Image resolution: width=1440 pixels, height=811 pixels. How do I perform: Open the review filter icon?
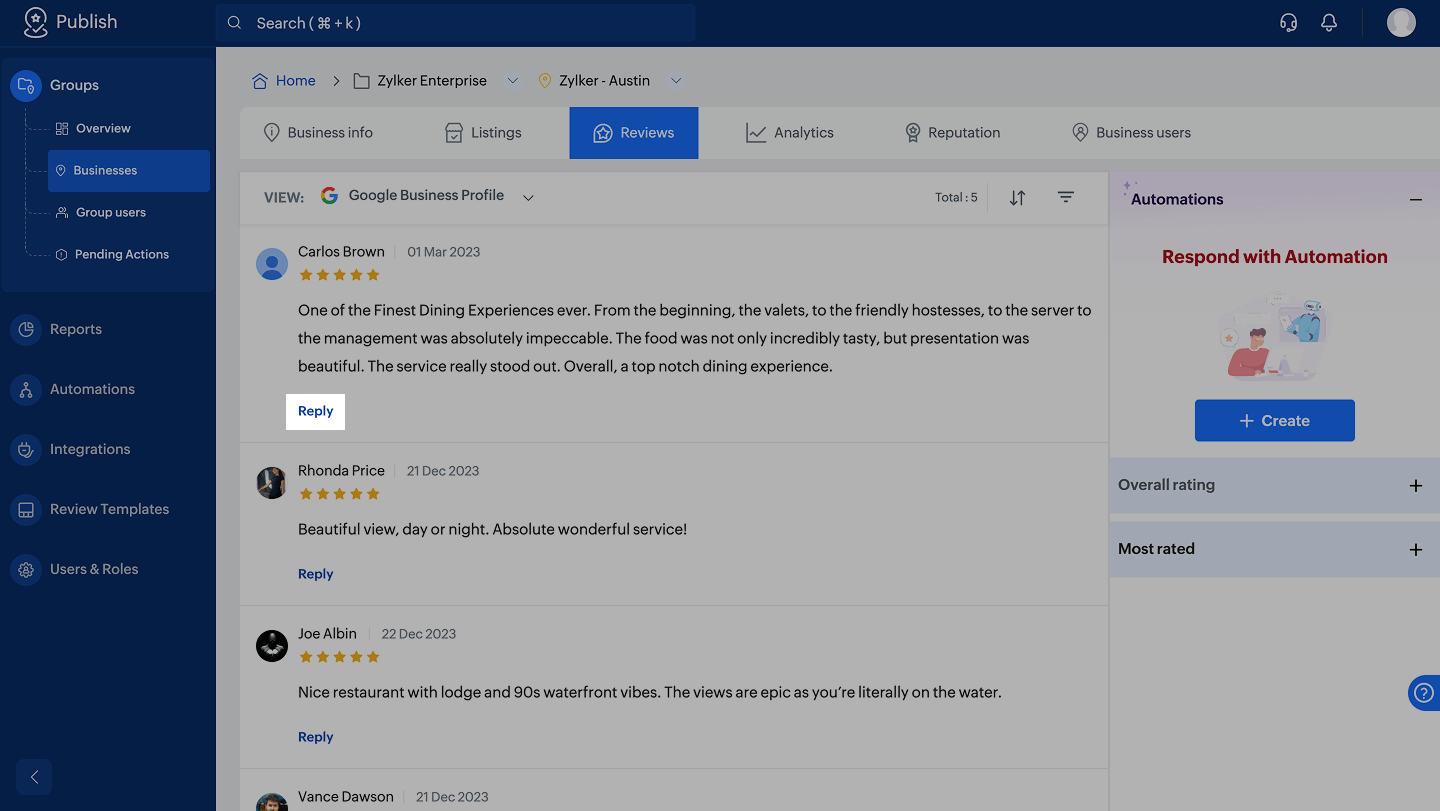(x=1066, y=197)
